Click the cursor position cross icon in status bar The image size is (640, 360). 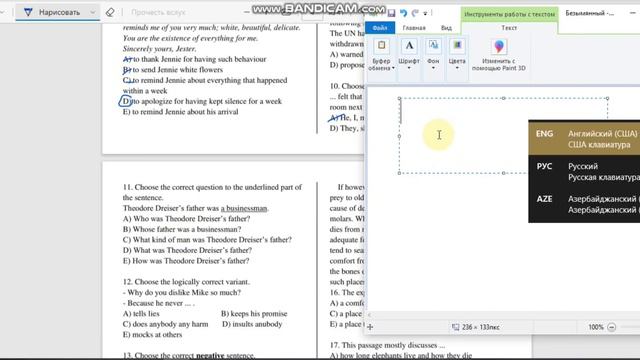tap(370, 327)
